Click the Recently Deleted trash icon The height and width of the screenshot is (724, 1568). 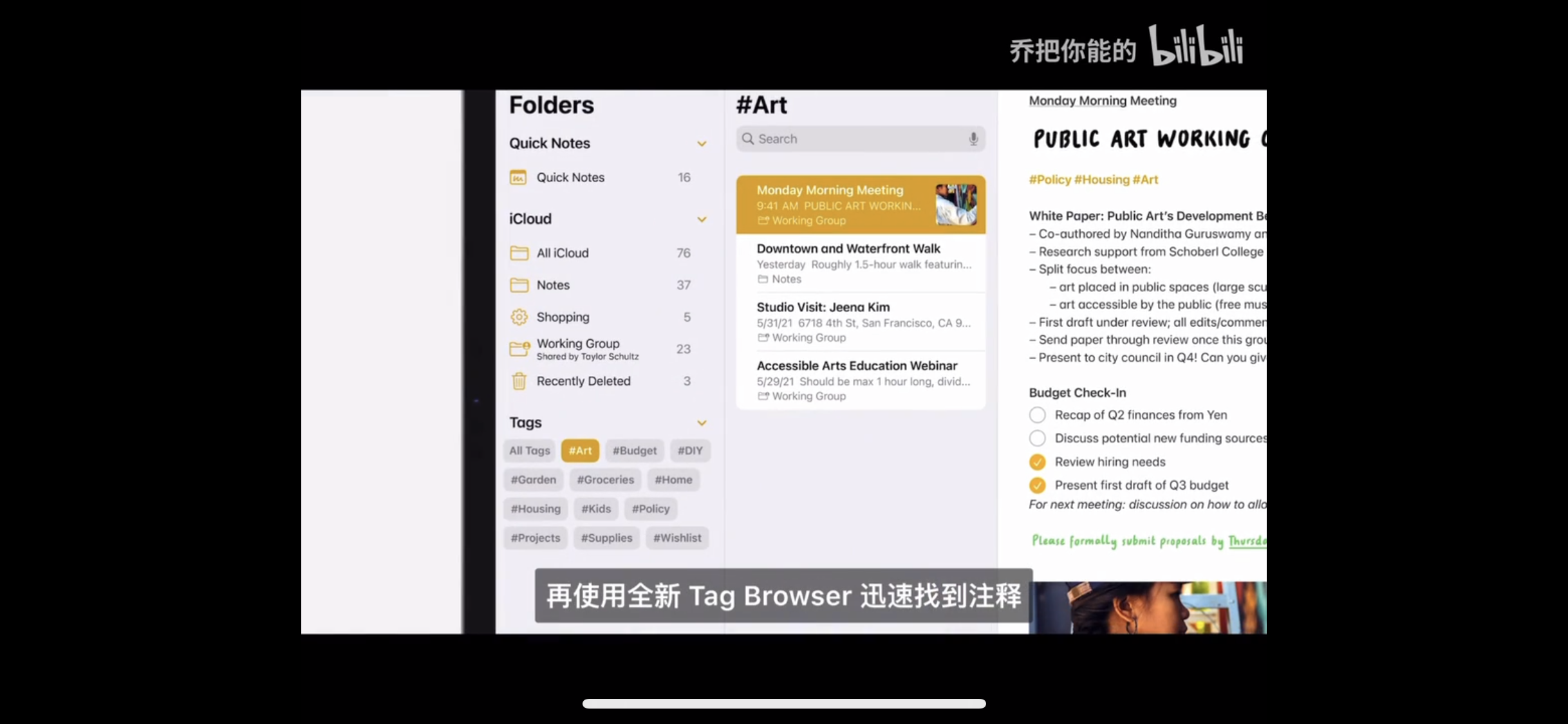click(x=519, y=382)
